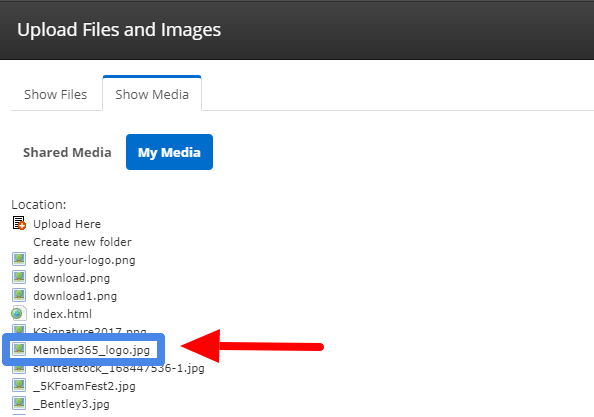Click the globe icon beside index.html
Screen dimensions: 594x417
[x=19, y=313]
